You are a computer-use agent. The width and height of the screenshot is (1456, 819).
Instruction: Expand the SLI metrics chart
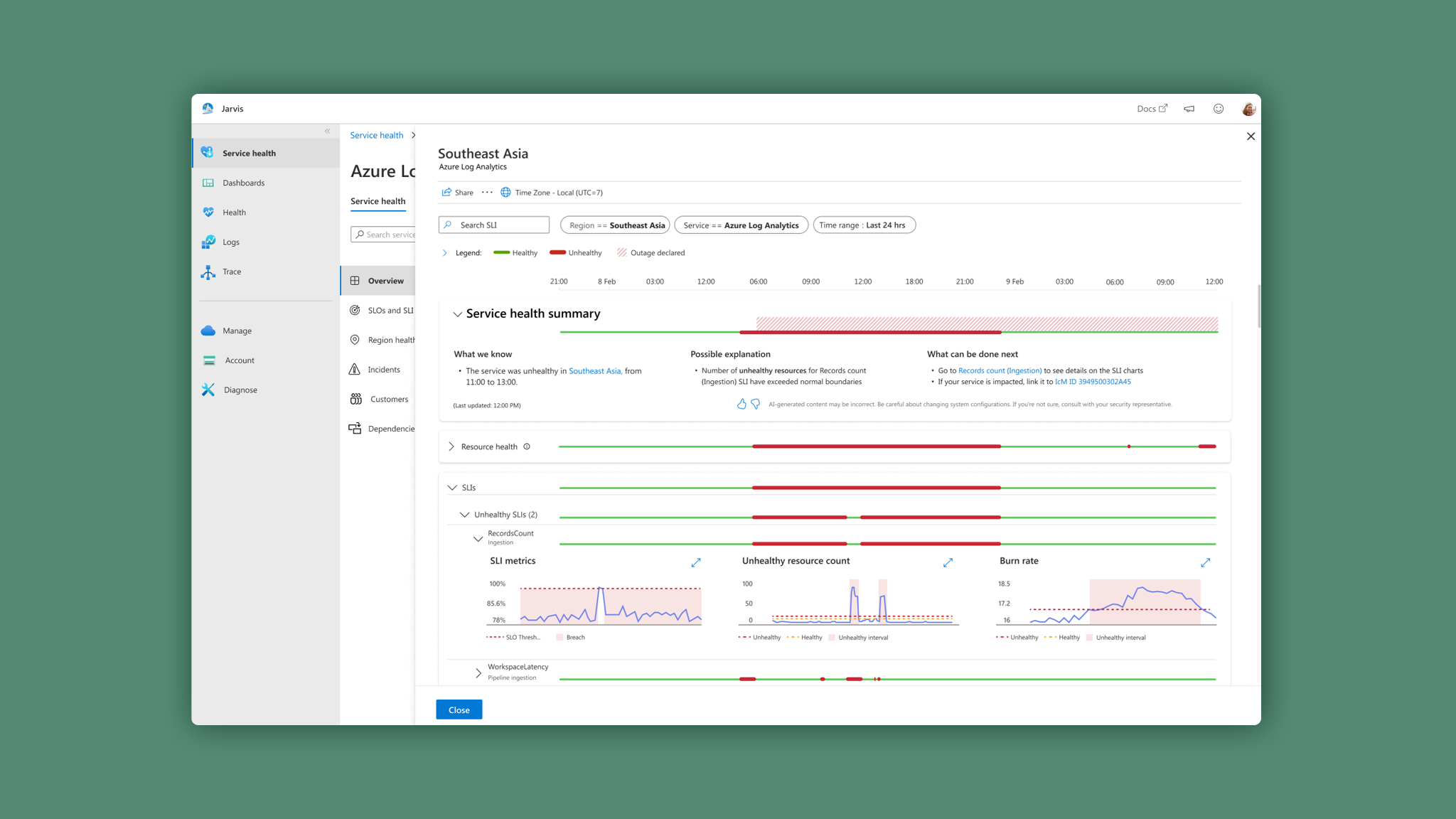(x=696, y=562)
